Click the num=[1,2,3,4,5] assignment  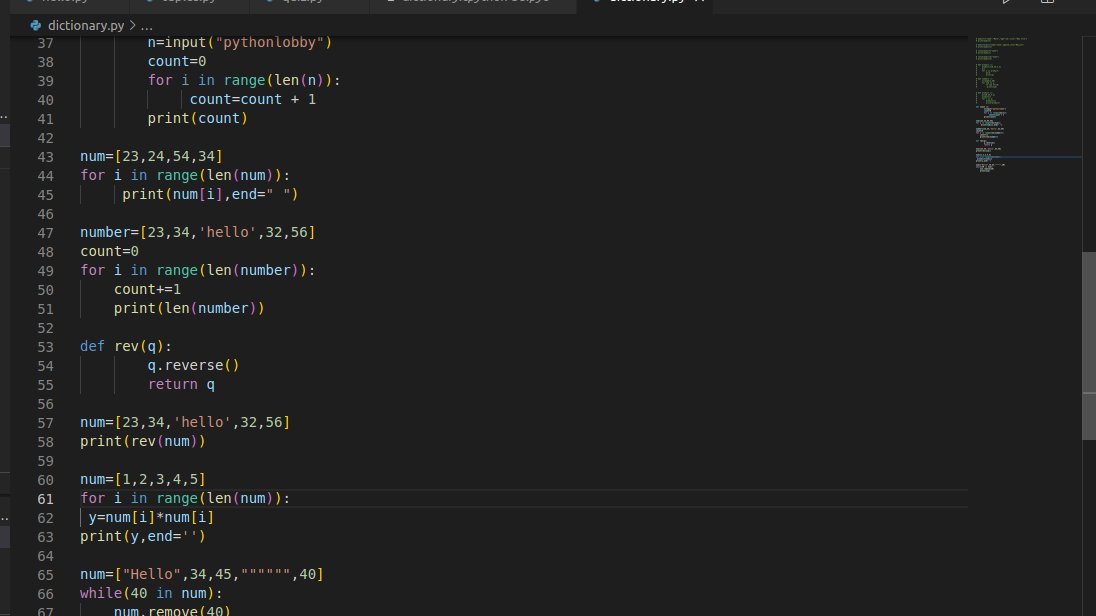143,480
